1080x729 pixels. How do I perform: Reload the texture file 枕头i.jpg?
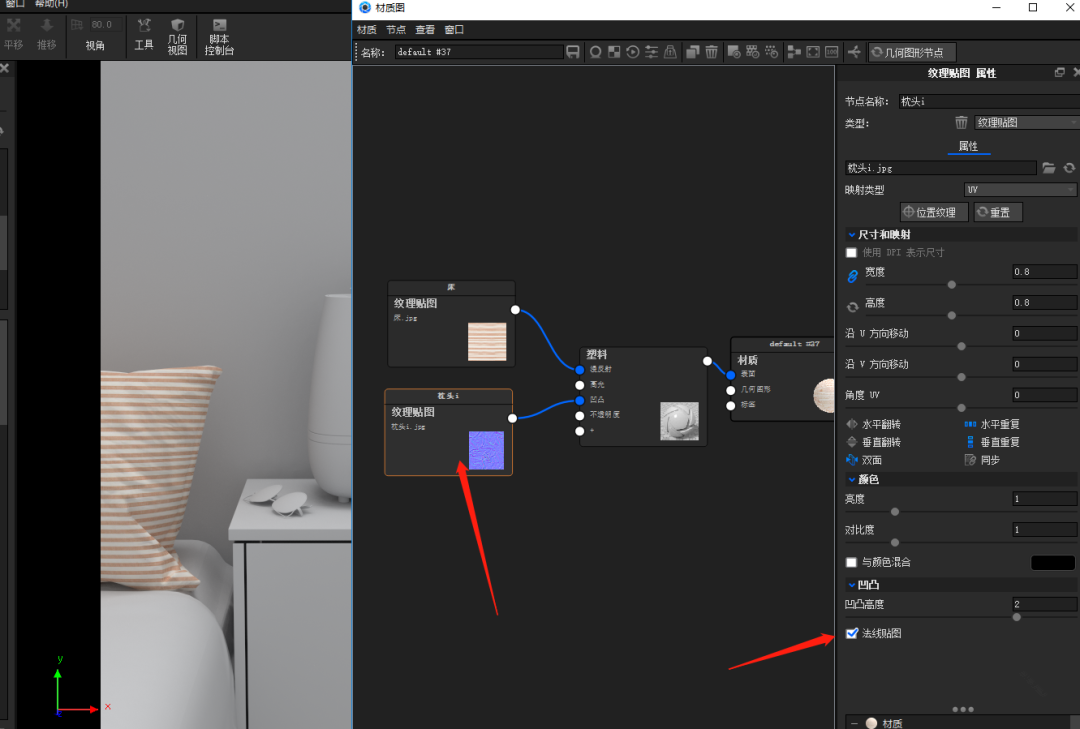[1069, 168]
